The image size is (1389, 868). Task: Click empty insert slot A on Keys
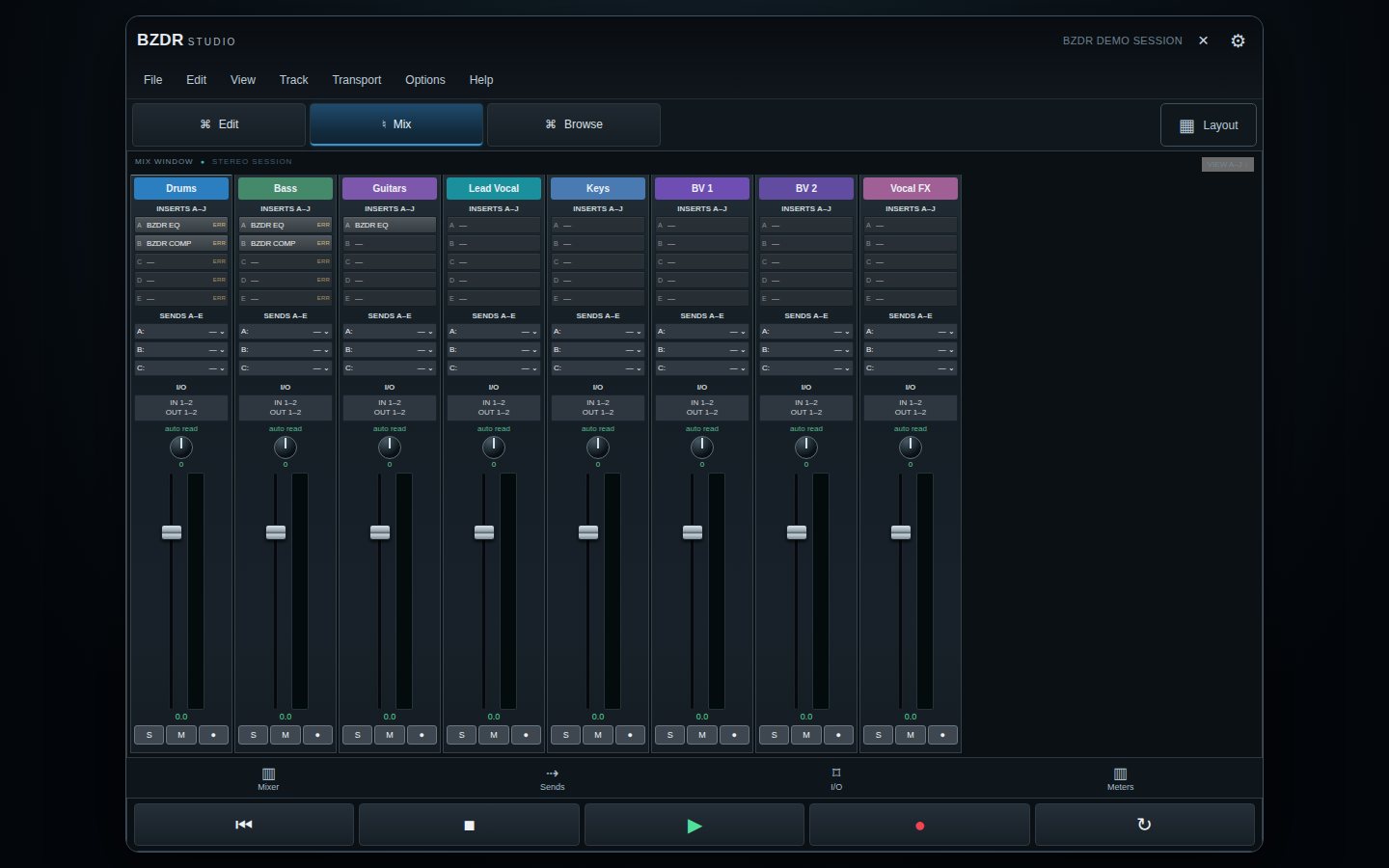coord(598,225)
